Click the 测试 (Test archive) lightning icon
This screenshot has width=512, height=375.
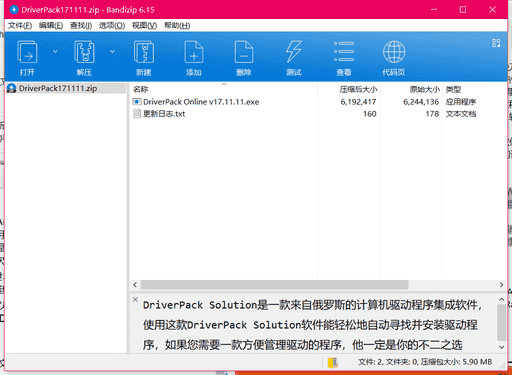coord(294,52)
